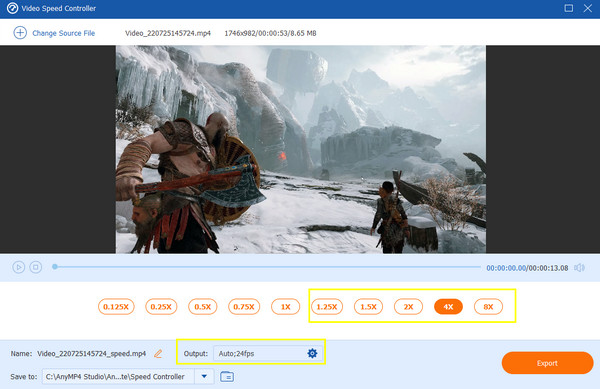The height and width of the screenshot is (389, 600).
Task: Click the Export button
Action: click(547, 363)
